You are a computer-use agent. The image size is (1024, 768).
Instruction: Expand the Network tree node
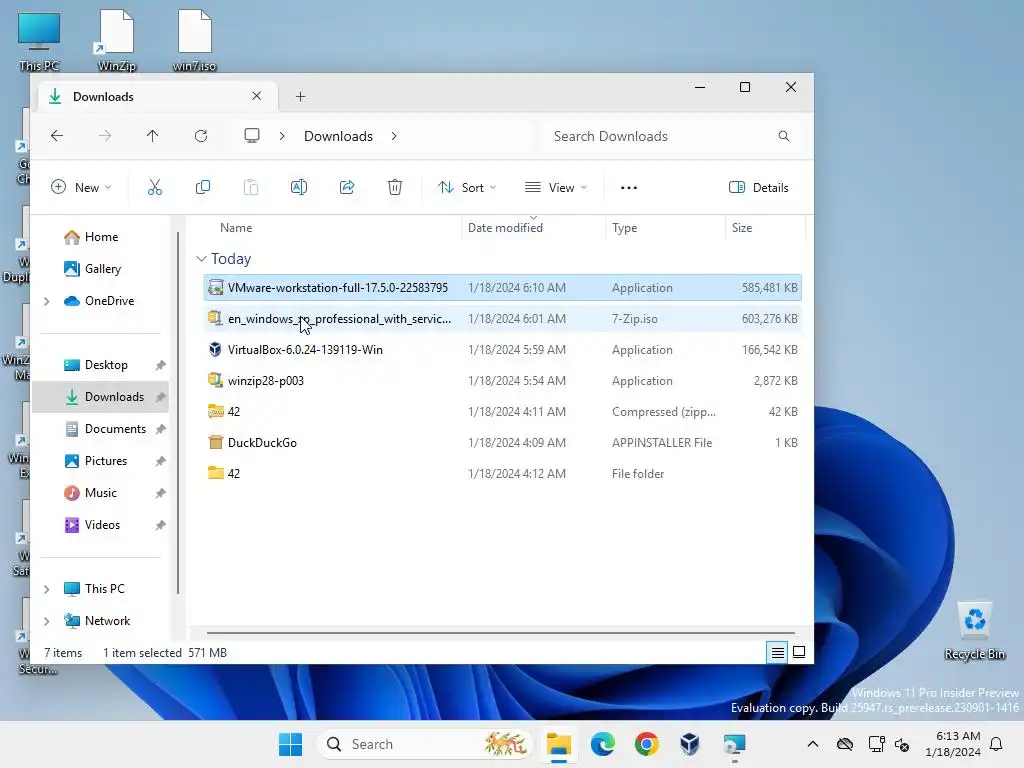[46, 621]
